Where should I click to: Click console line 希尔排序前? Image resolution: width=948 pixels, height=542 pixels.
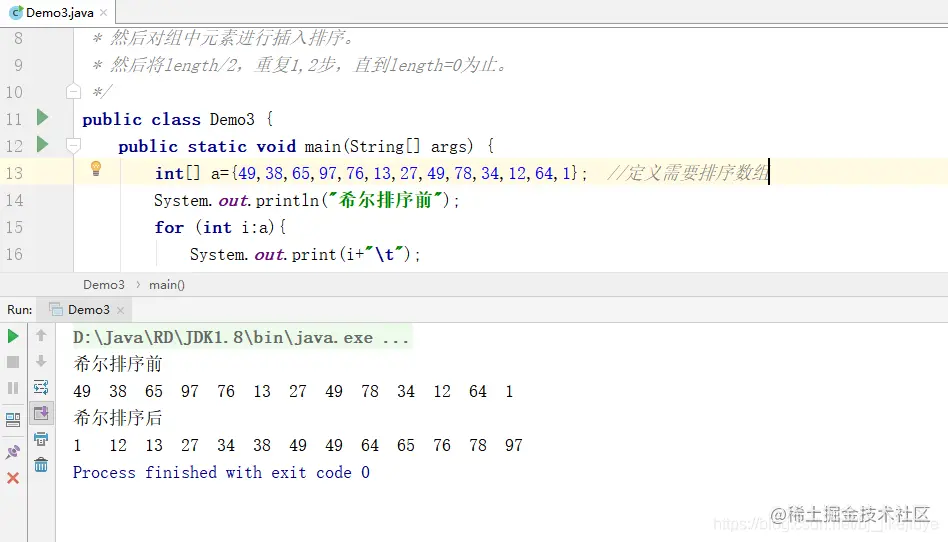pyautogui.click(x=118, y=364)
